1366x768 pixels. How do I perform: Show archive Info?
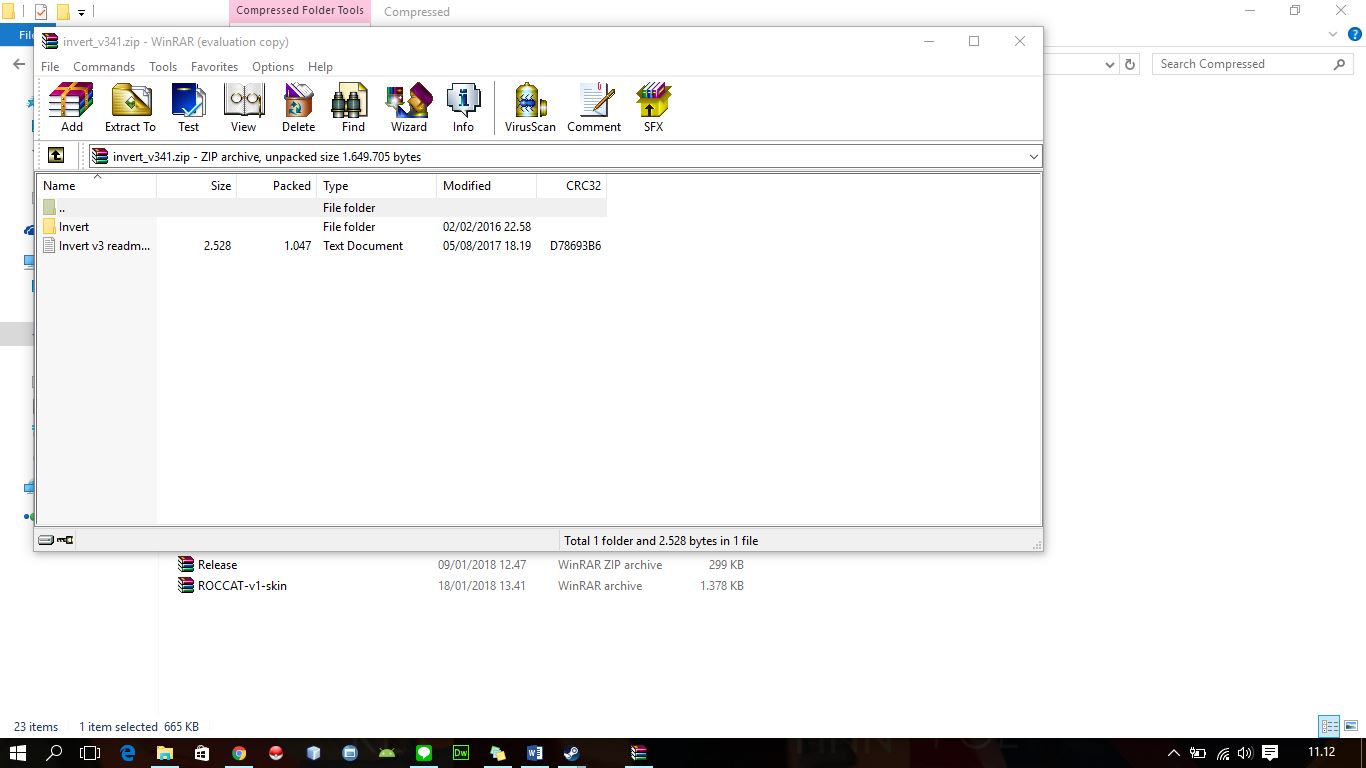(x=463, y=107)
